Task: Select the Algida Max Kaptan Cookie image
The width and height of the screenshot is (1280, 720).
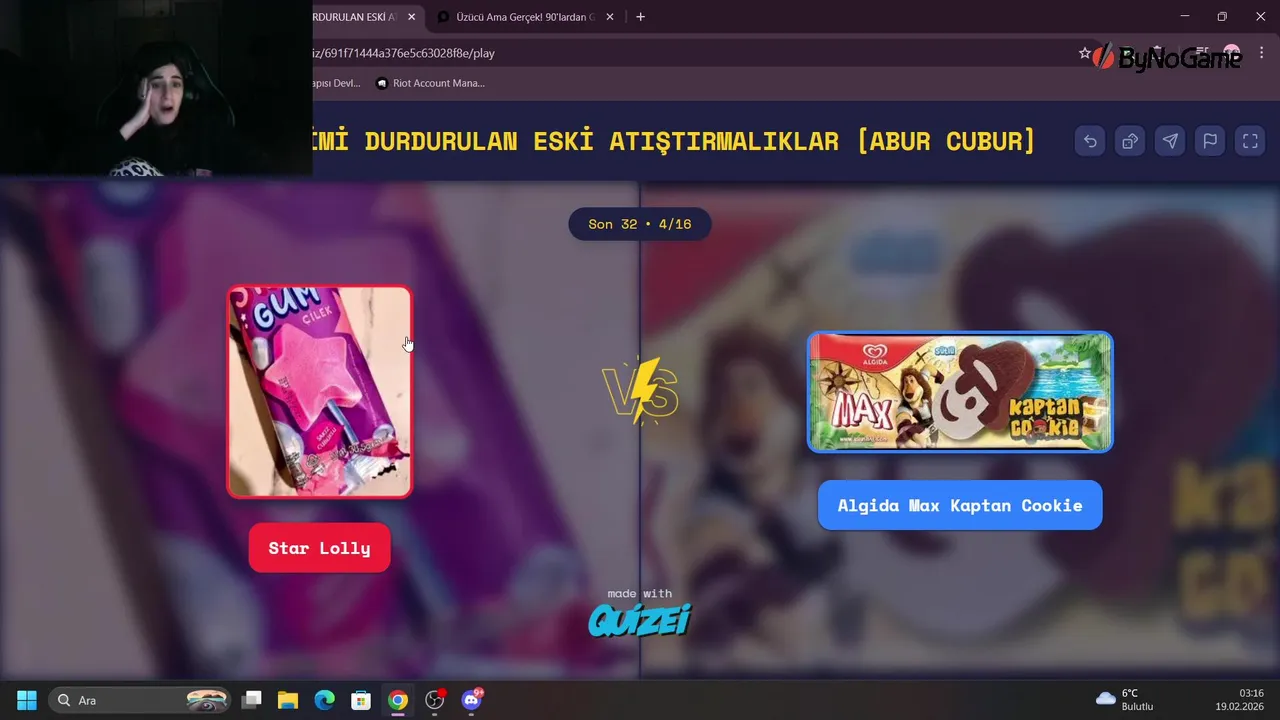Action: point(960,392)
